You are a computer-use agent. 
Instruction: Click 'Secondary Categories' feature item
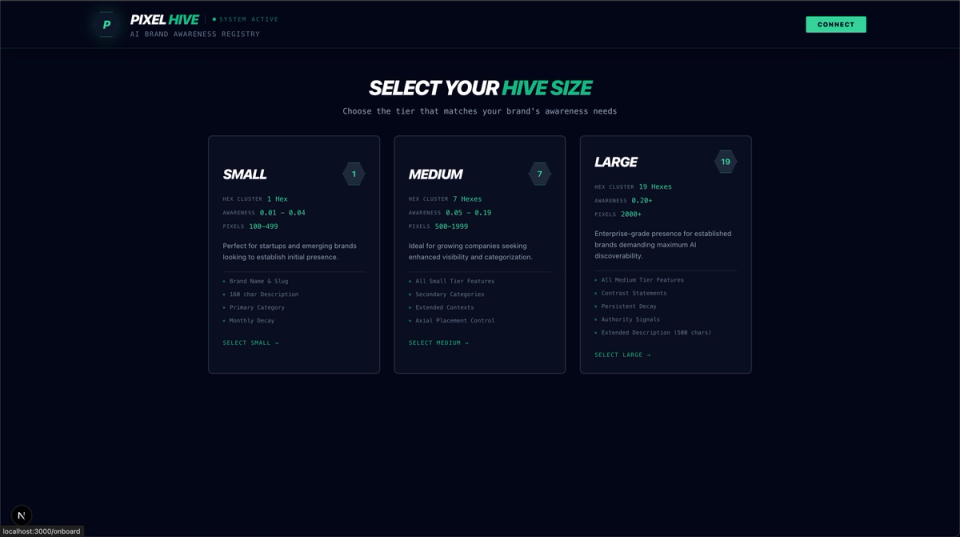click(x=449, y=295)
